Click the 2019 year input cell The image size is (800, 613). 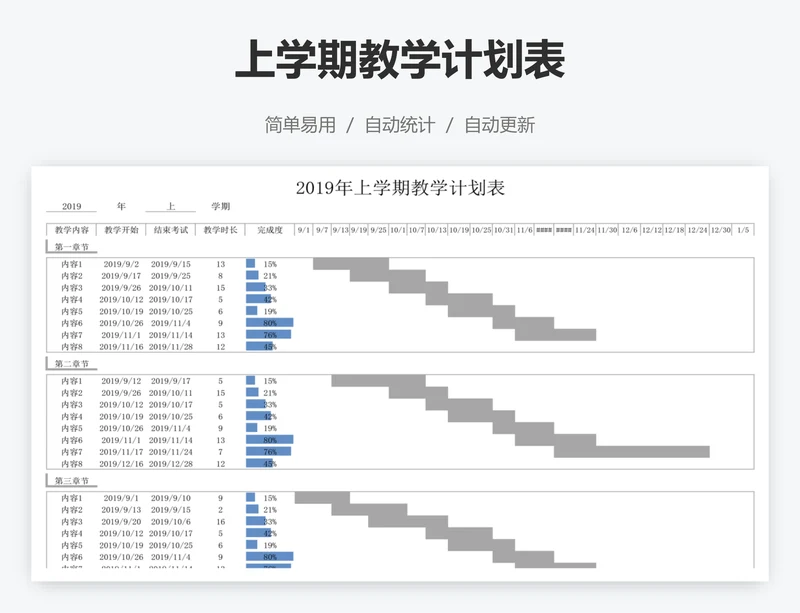point(71,206)
